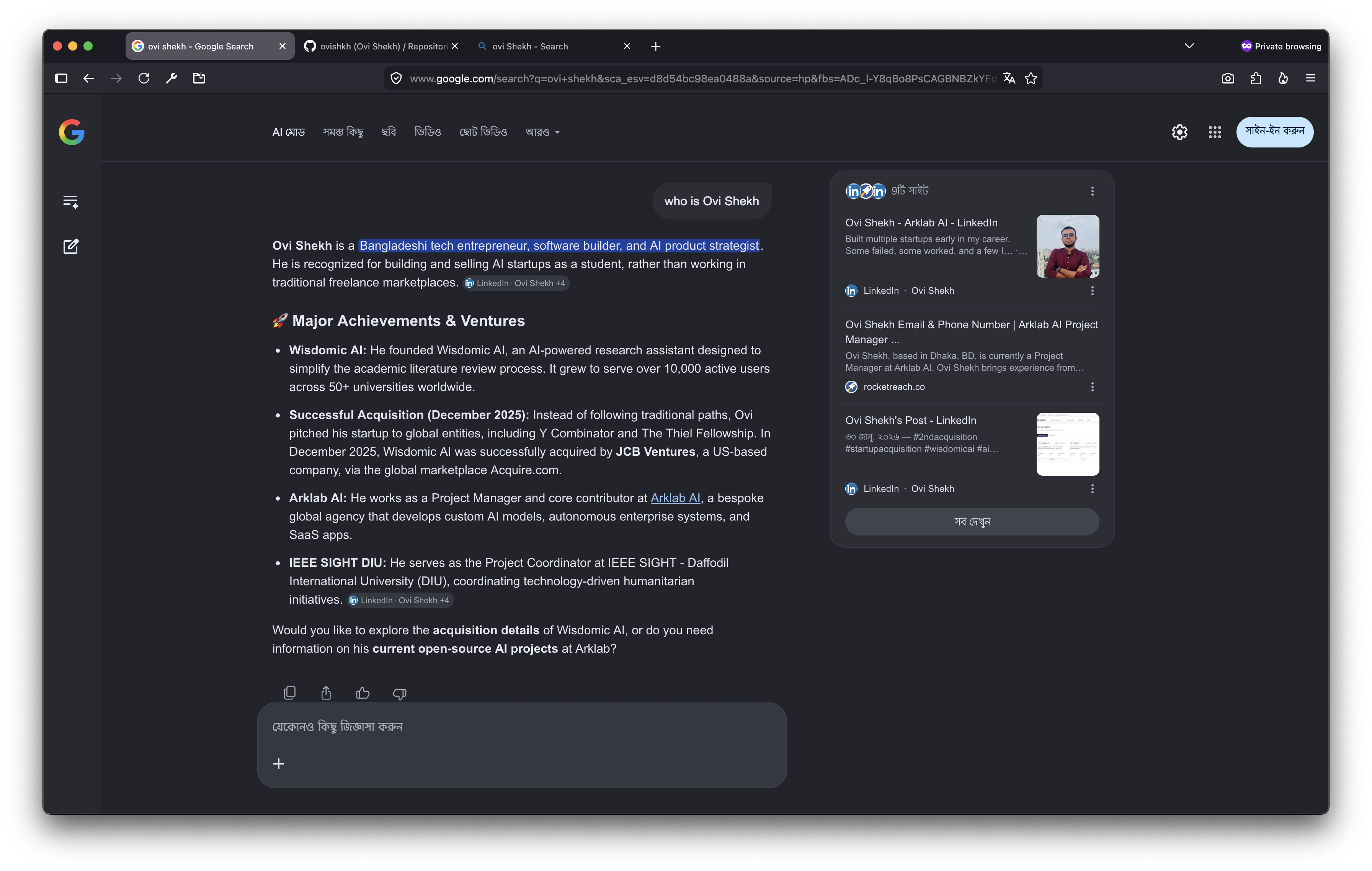Open the browser hamburger menu
This screenshot has height=871, width=1372.
[x=1310, y=78]
